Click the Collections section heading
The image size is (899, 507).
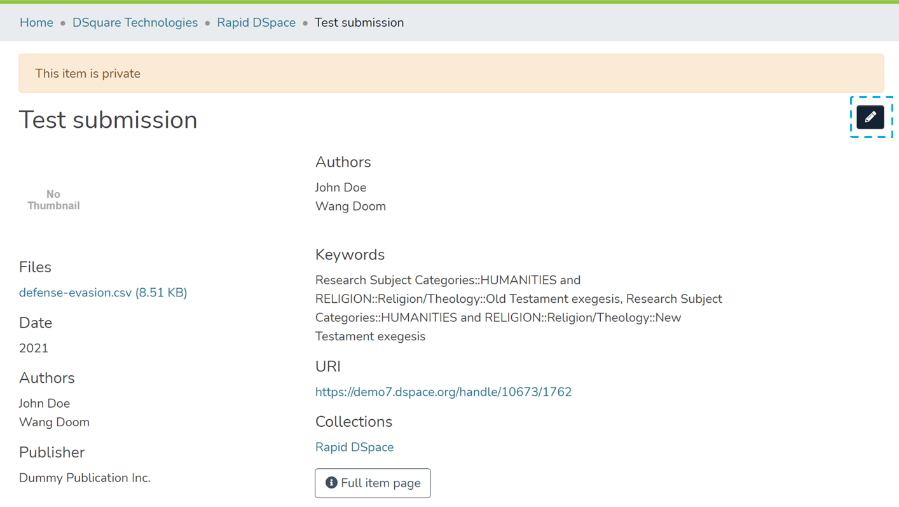353,422
